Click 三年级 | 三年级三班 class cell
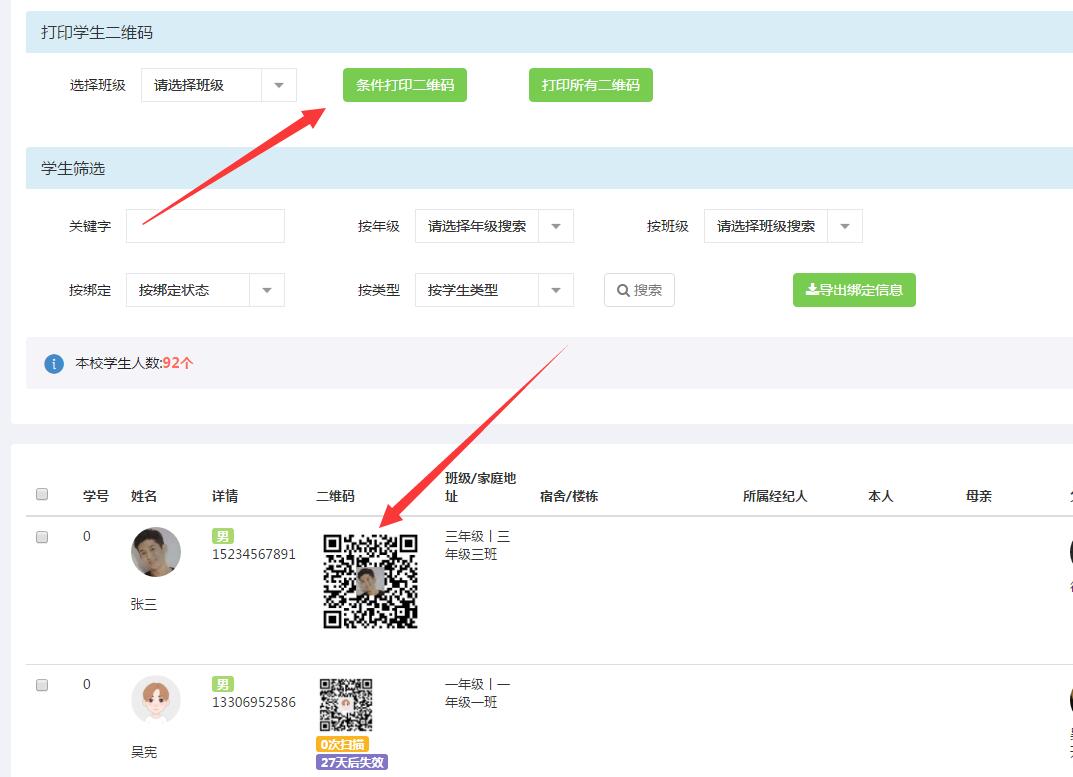Viewport: 1073px width, 777px height. 478,545
